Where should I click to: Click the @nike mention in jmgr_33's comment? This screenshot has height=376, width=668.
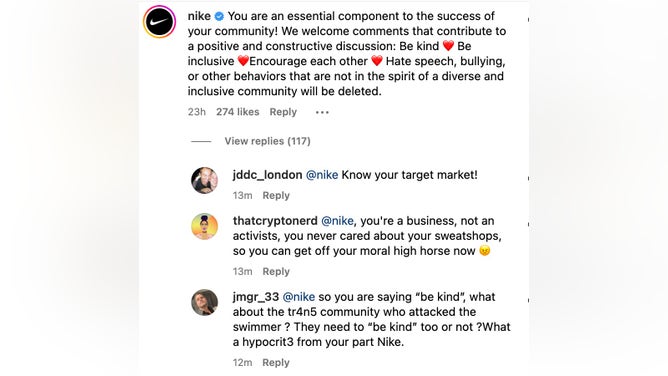tap(299, 297)
